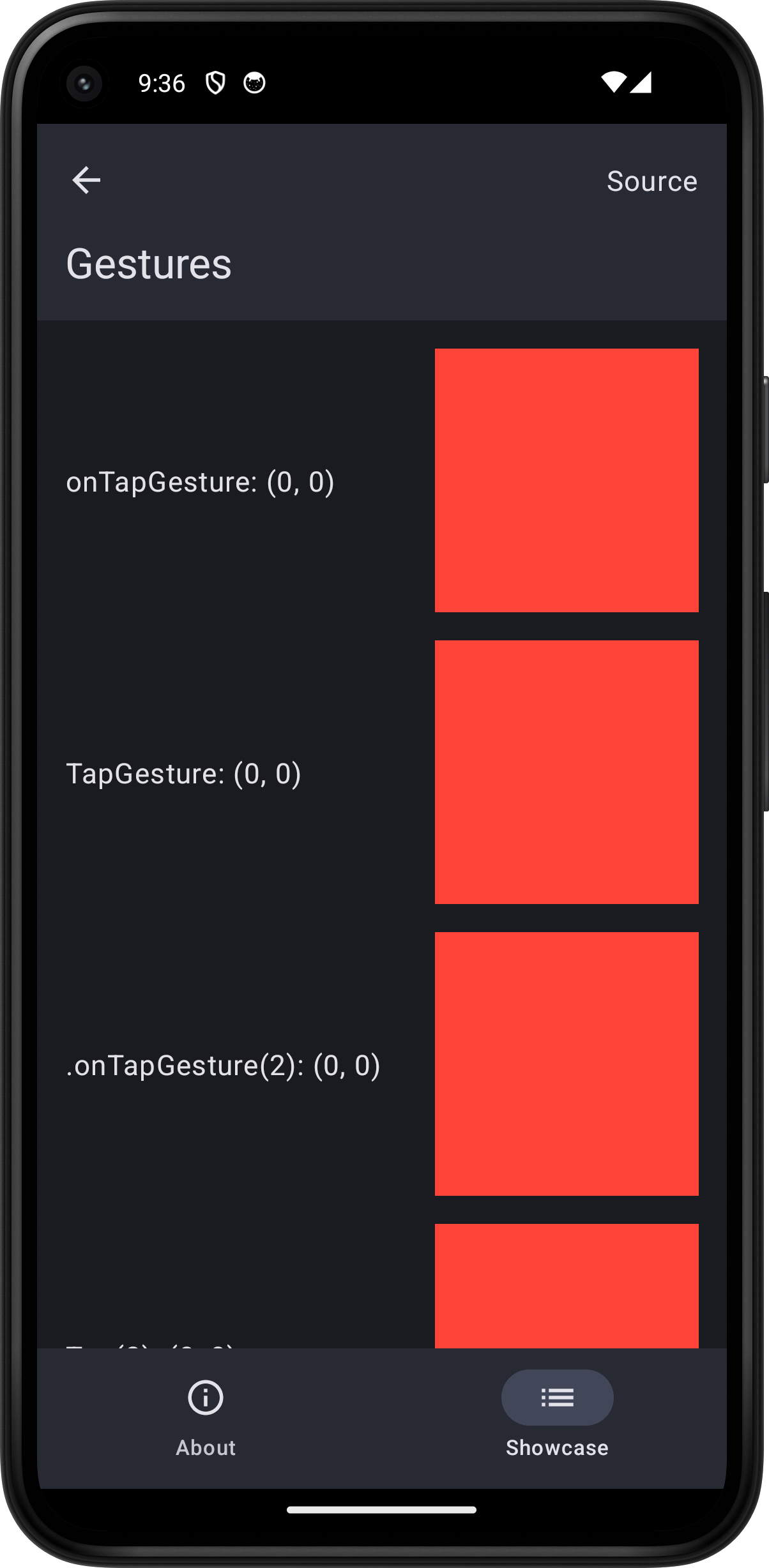Tap the onTapGesture red square
The width and height of the screenshot is (769, 1568).
(566, 481)
